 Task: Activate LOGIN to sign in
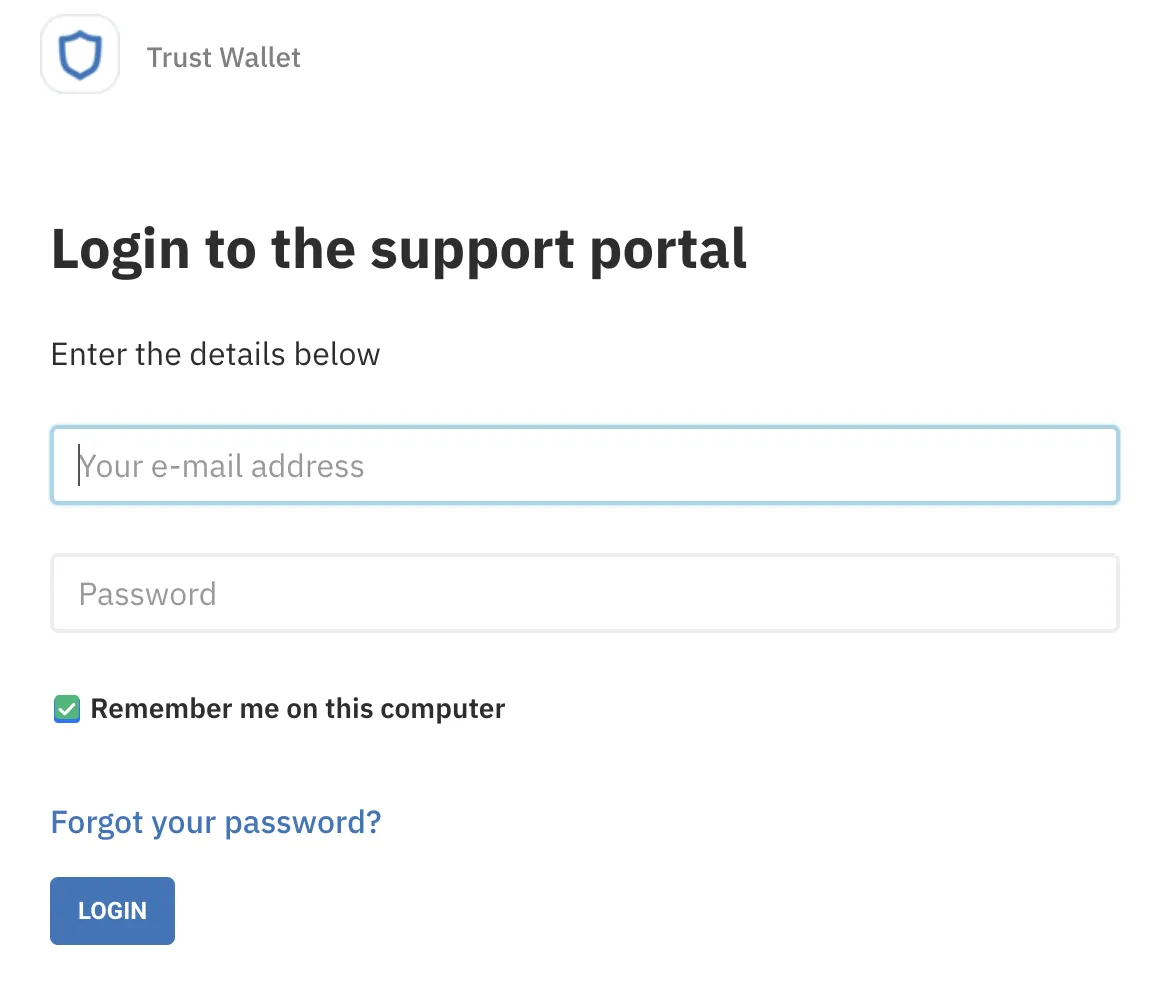coord(112,910)
